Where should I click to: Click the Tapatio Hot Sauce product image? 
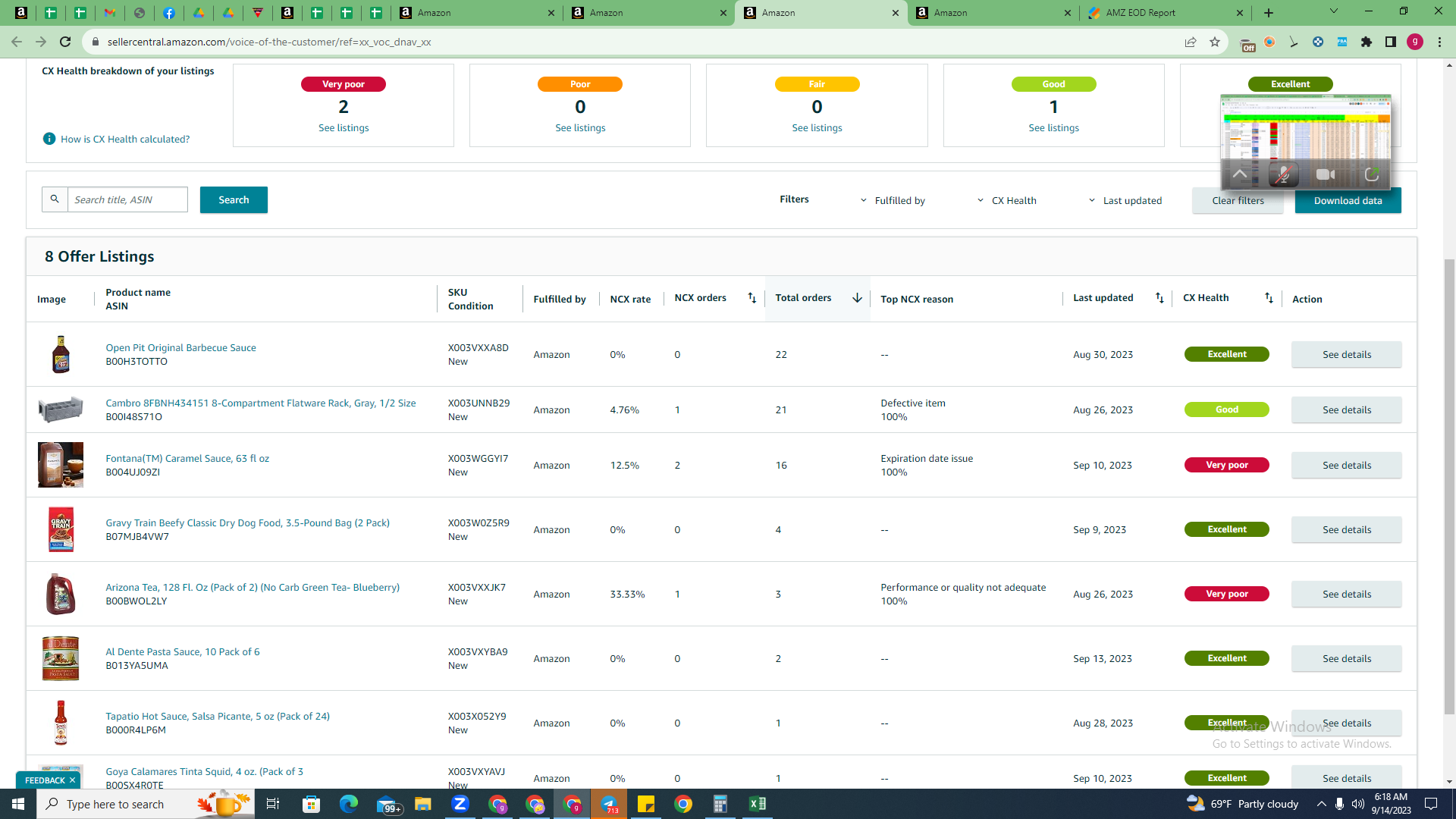61,723
